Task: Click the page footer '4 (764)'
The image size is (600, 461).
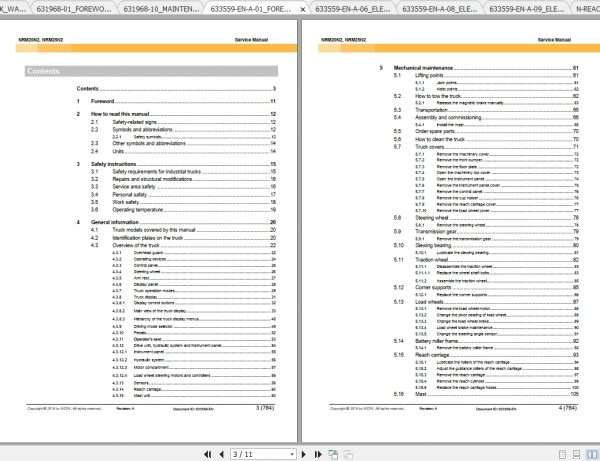Action: tap(567, 408)
